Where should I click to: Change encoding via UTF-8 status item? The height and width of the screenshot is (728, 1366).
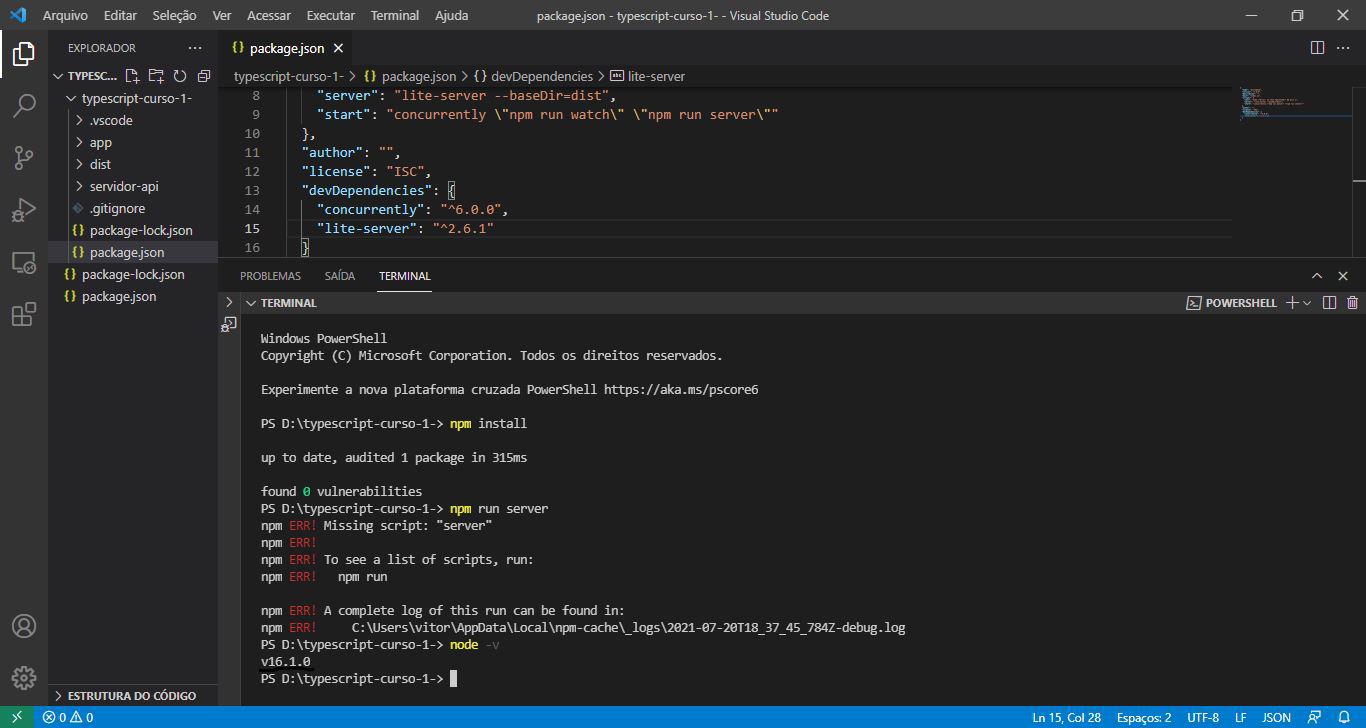[1203, 717]
